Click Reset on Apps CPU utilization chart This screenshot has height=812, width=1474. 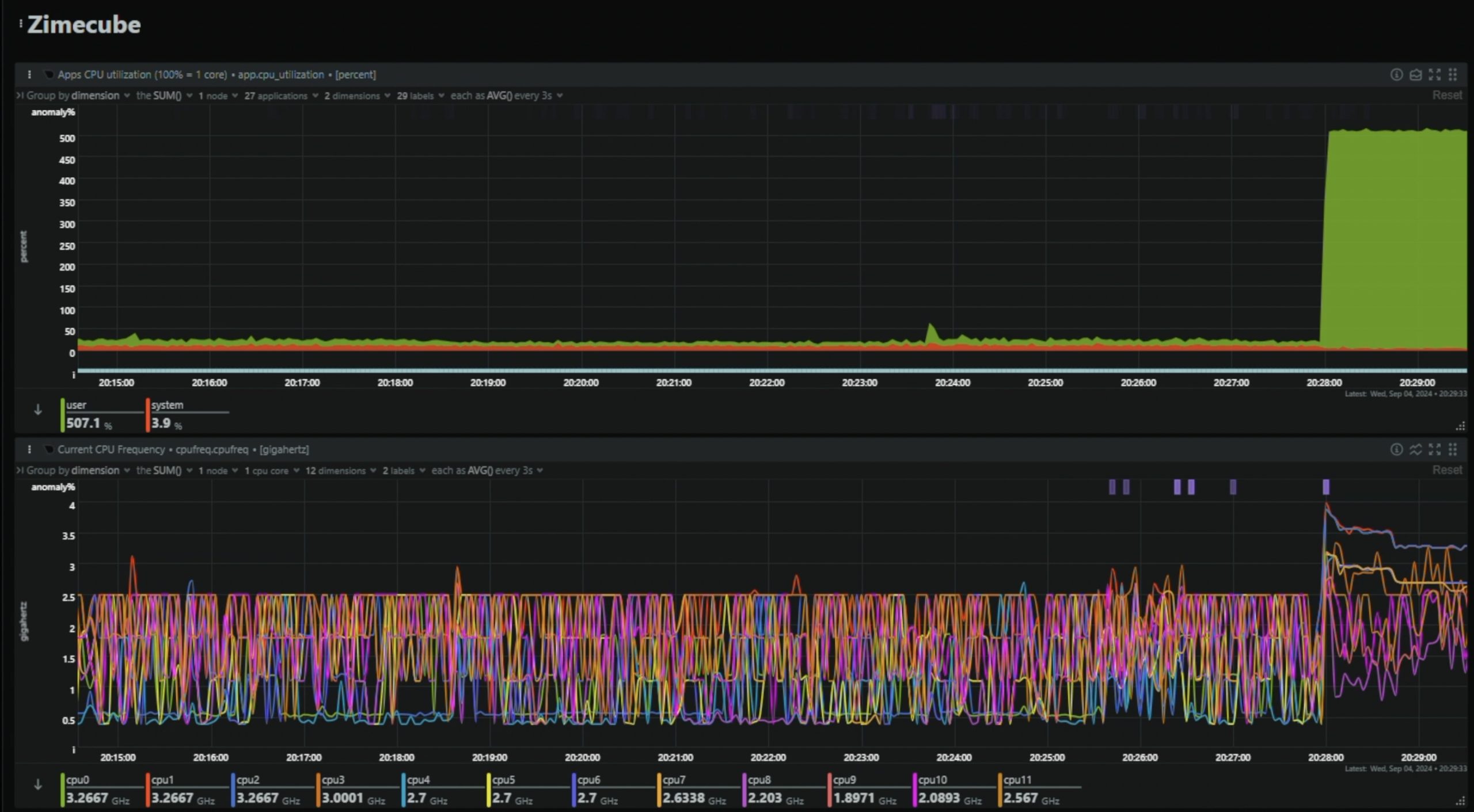point(1446,95)
